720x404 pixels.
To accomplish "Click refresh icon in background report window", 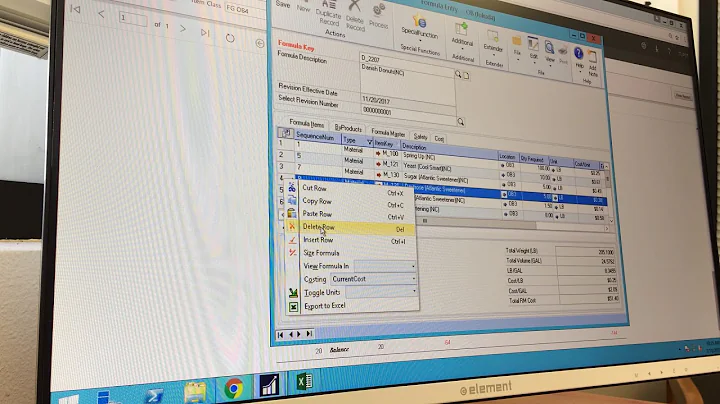I will point(230,38).
